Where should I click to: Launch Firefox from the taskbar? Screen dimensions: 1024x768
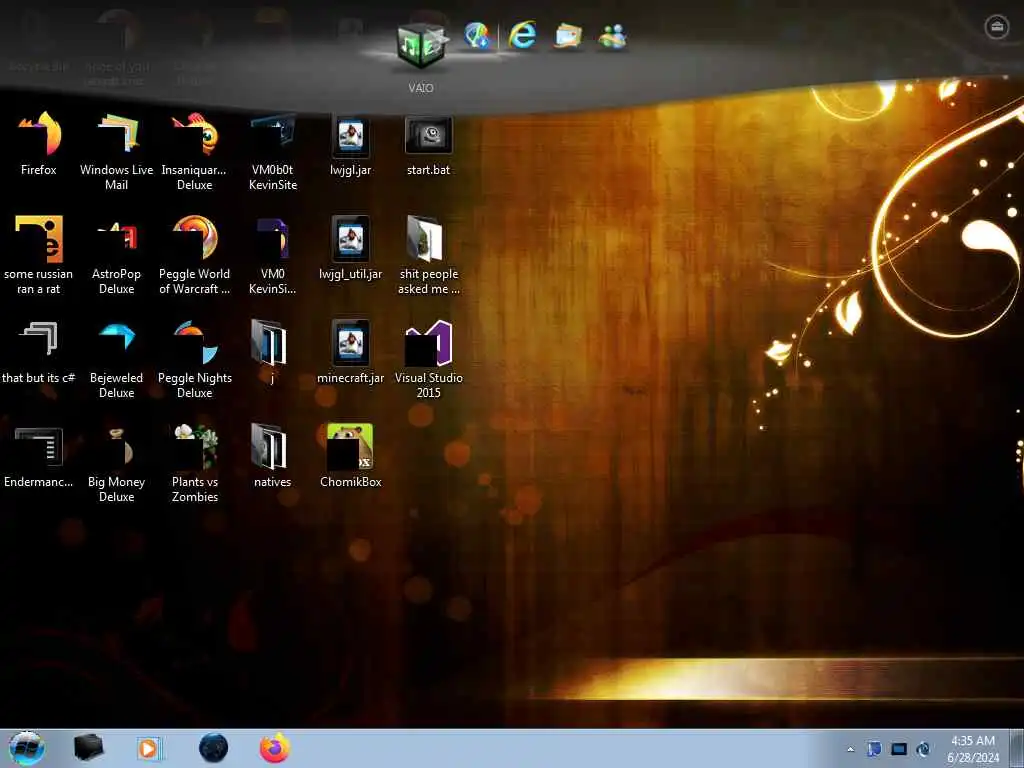(x=275, y=748)
